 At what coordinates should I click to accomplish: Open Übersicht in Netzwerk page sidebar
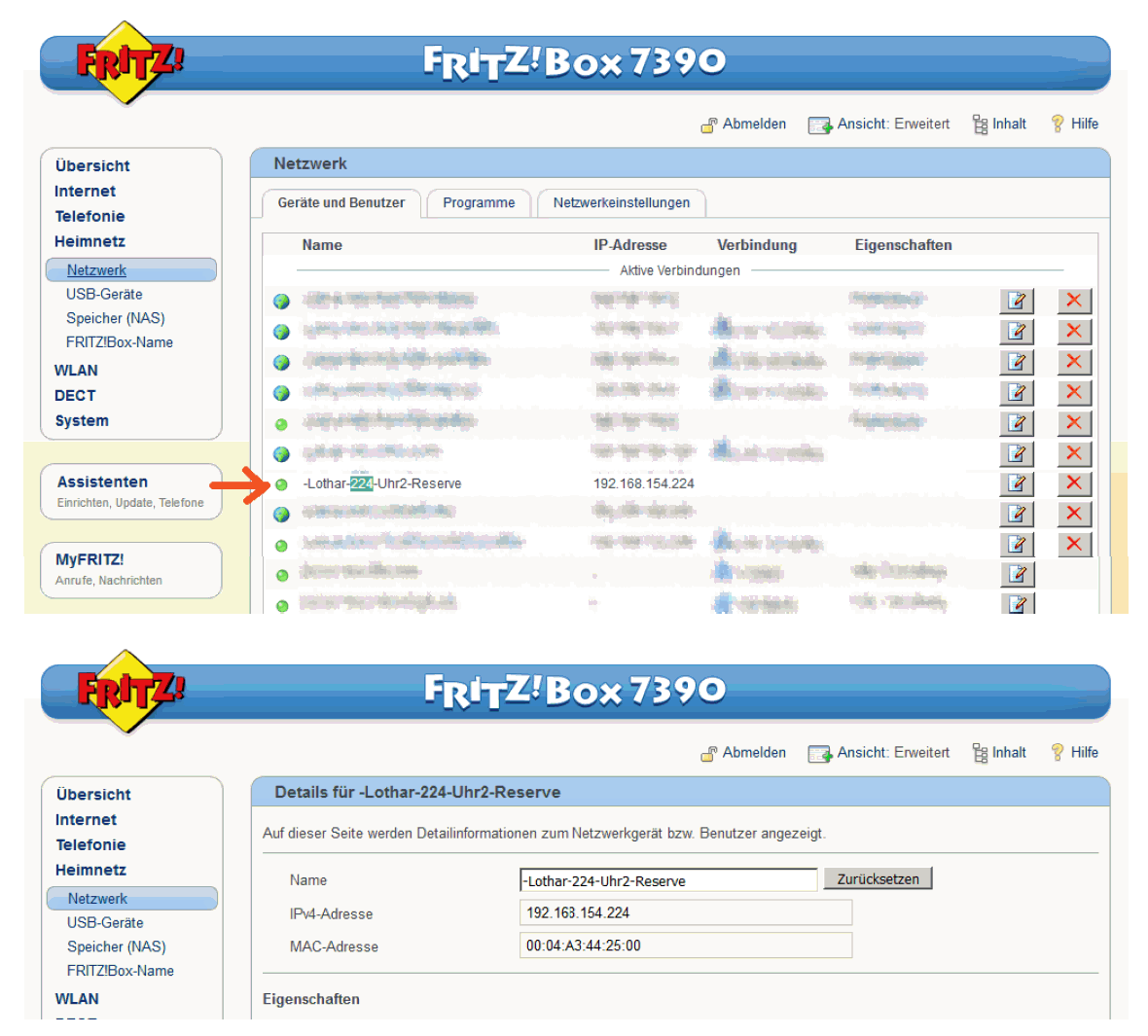click(92, 166)
